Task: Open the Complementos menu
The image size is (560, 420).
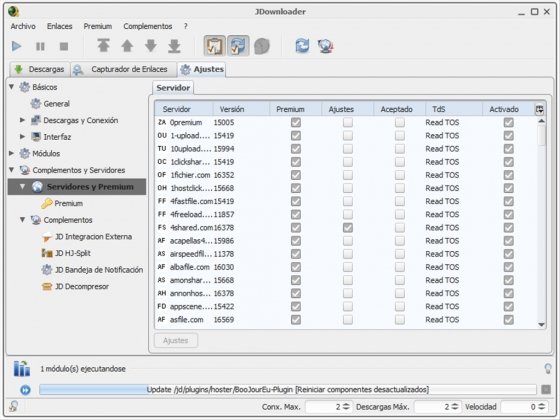Action: (x=148, y=26)
